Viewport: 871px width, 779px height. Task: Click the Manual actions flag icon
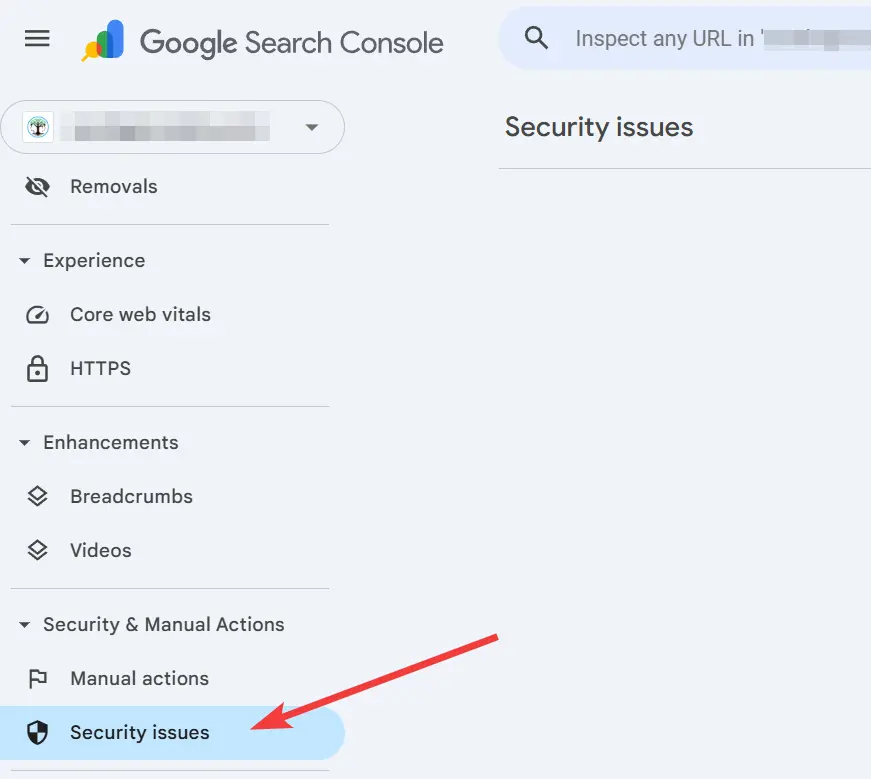pyautogui.click(x=37, y=678)
